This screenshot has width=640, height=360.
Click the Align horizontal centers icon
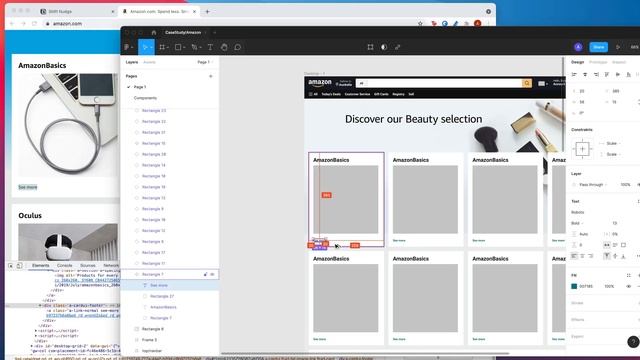pyautogui.click(x=585, y=75)
